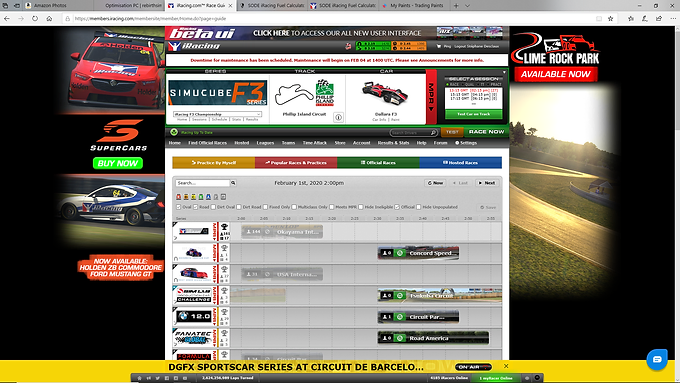This screenshot has height=383, width=680.
Task: Enable the Fixed Only checkbox
Action: click(x=265, y=207)
